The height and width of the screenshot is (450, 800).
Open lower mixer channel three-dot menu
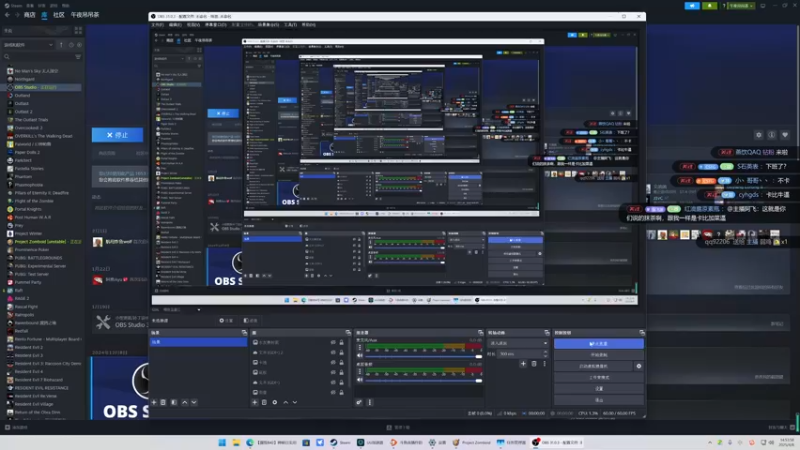click(360, 372)
